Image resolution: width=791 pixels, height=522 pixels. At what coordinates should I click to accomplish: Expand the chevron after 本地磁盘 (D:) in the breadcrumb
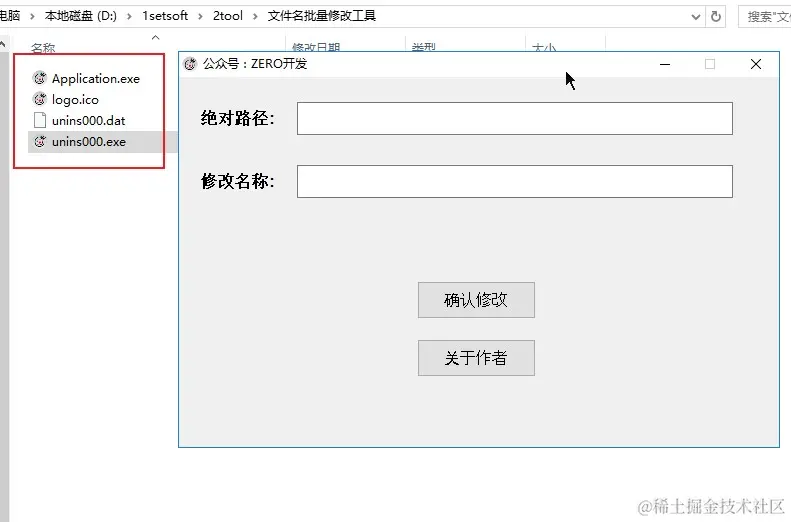(130, 17)
